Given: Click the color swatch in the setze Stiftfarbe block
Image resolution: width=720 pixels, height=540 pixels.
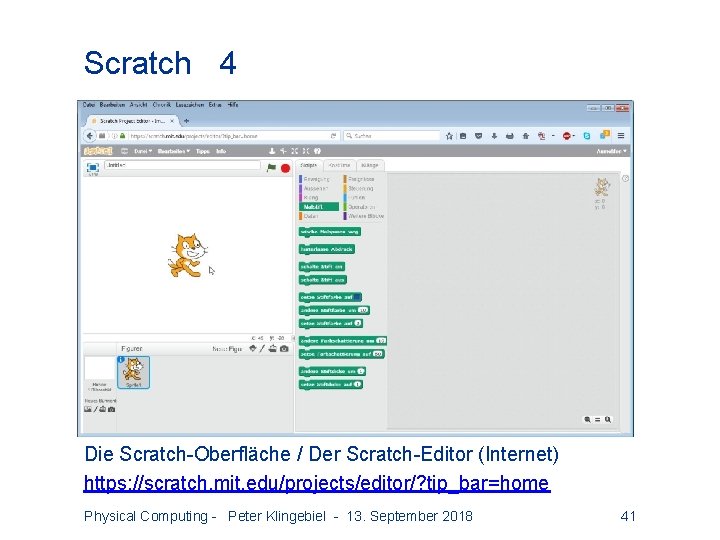Looking at the screenshot, I should click(x=357, y=297).
